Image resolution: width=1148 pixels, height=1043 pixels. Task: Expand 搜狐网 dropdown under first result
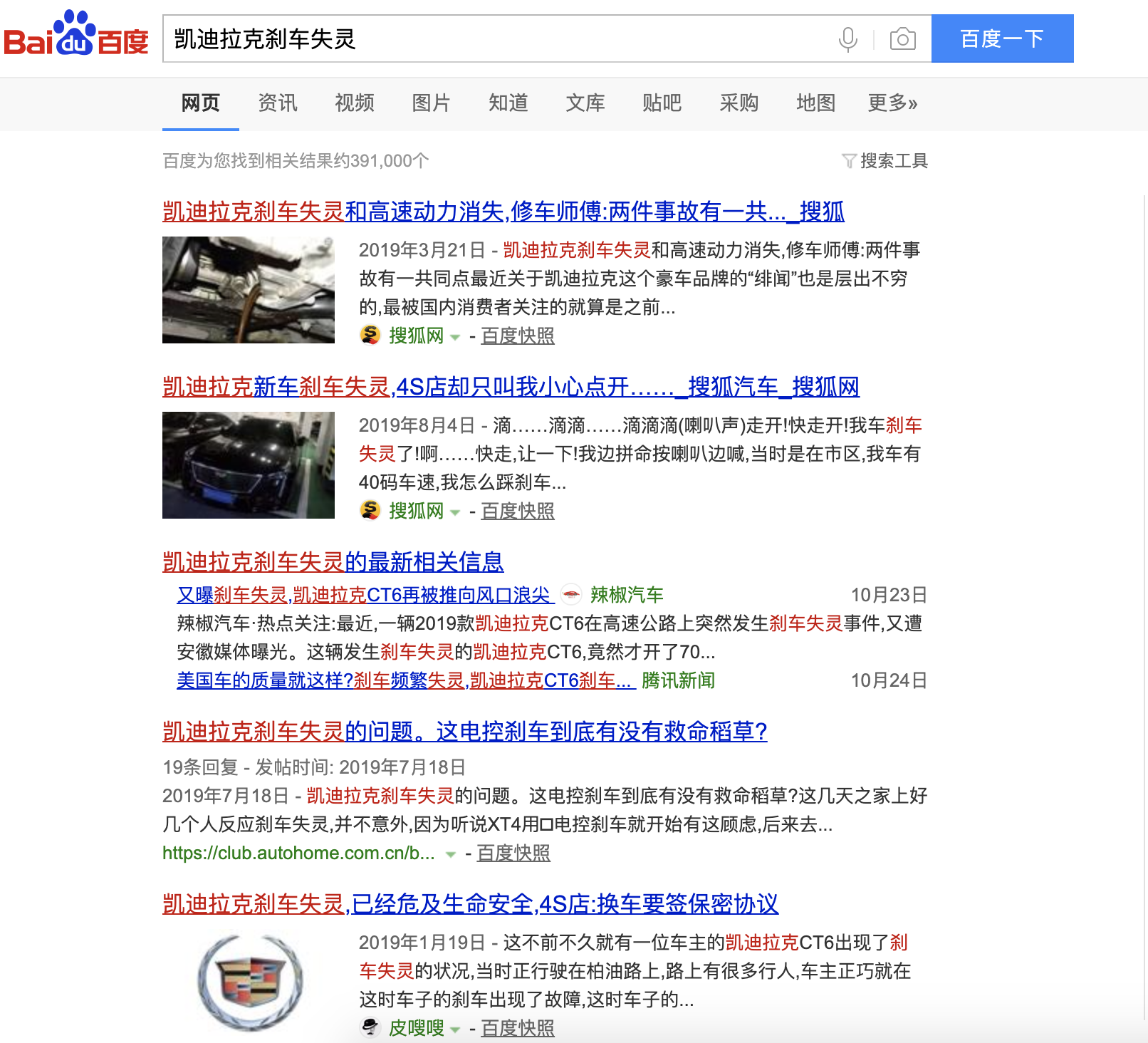click(x=455, y=337)
